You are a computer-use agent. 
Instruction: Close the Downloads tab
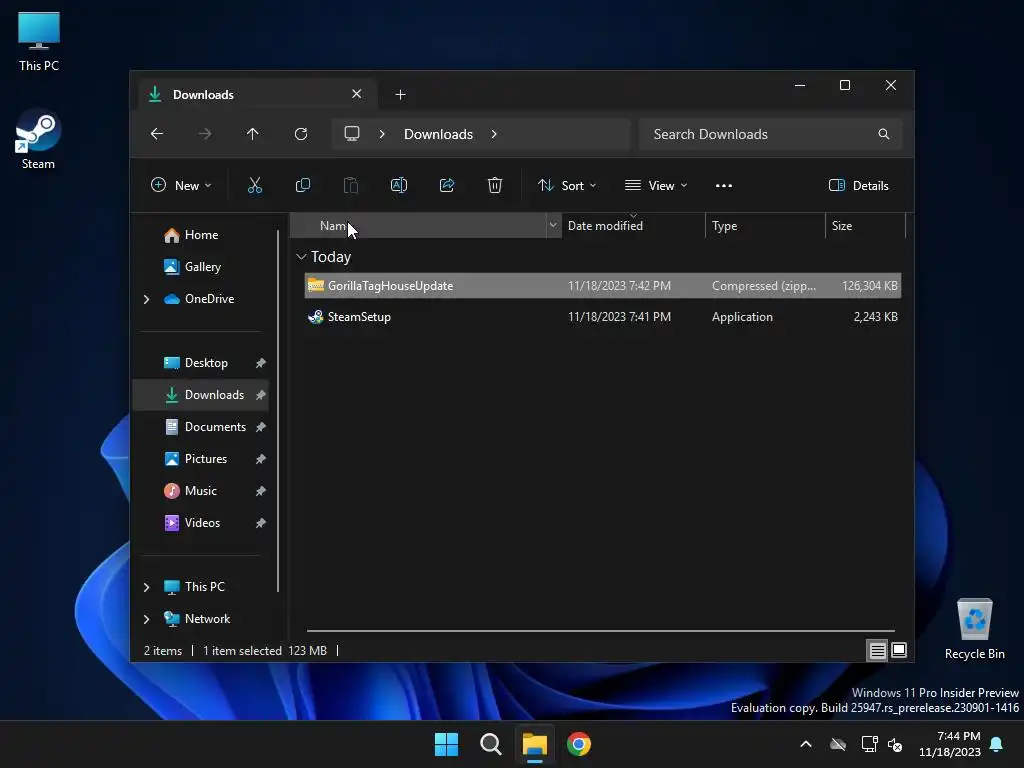pos(357,94)
